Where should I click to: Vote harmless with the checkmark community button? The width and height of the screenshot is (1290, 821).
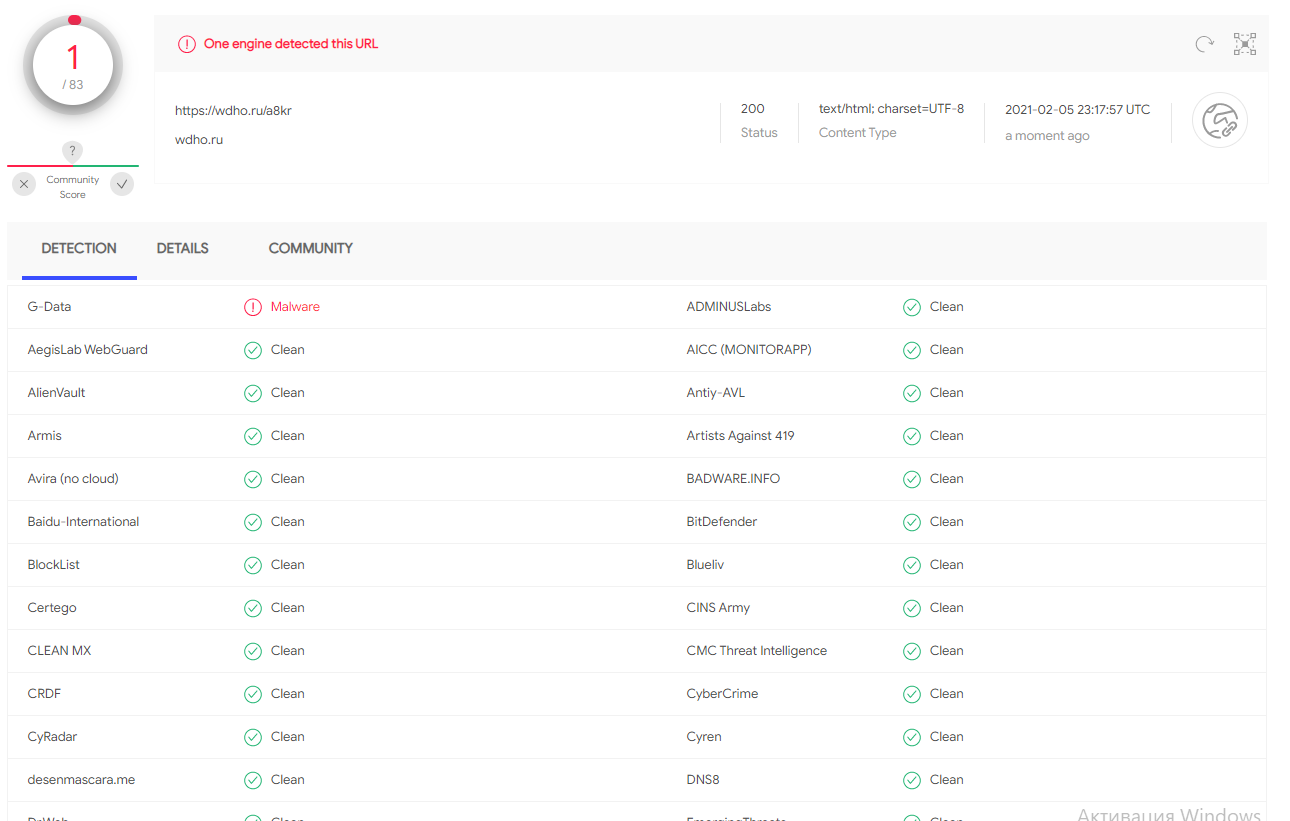[122, 184]
